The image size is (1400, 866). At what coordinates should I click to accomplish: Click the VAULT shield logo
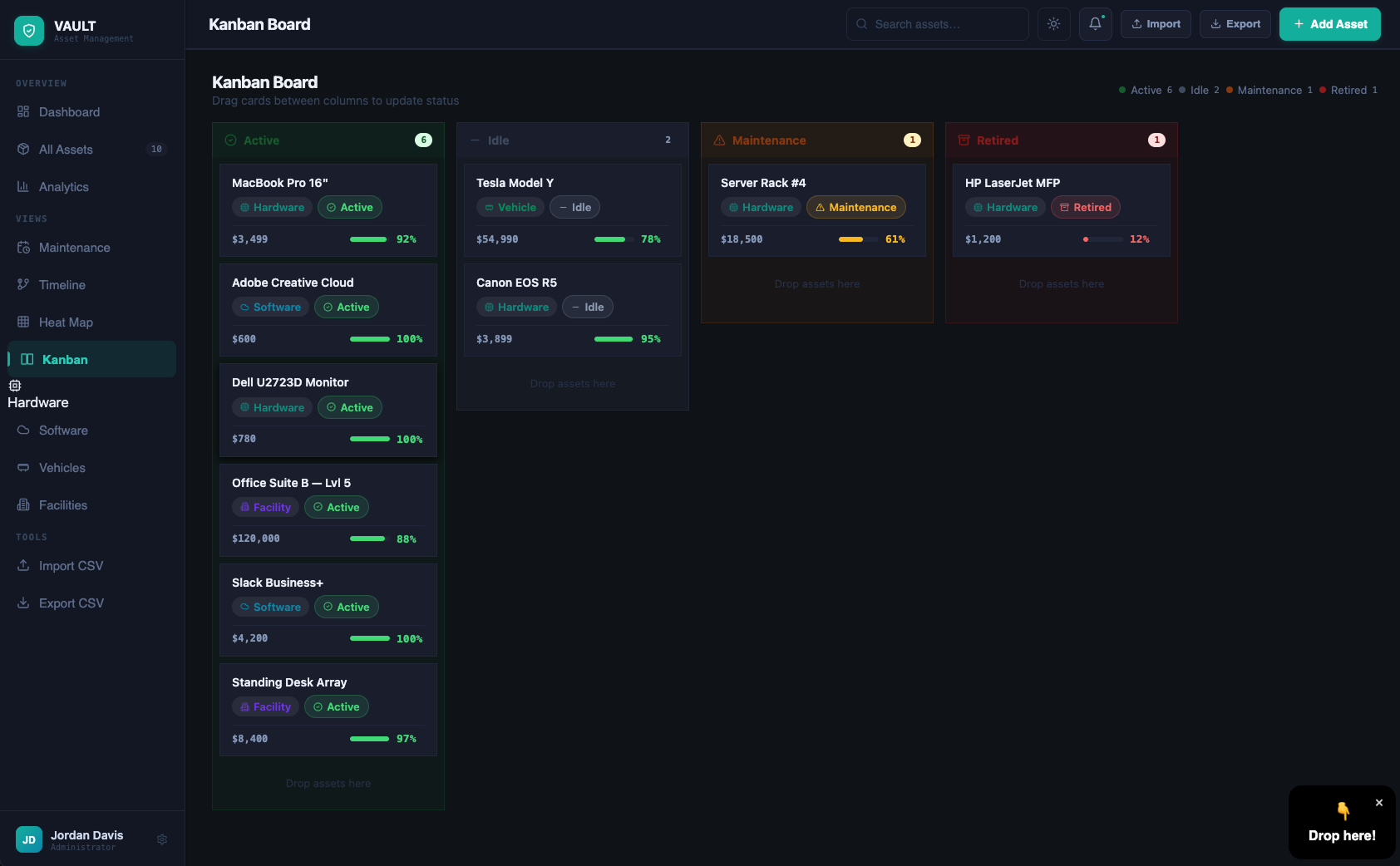pyautogui.click(x=29, y=31)
